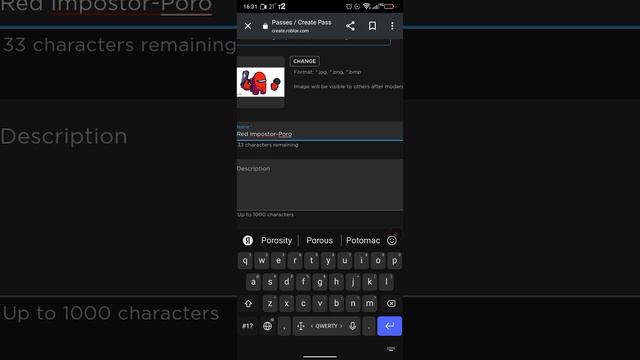Tap the backspace delete key
Screen dimensions: 640x360
(x=391, y=304)
